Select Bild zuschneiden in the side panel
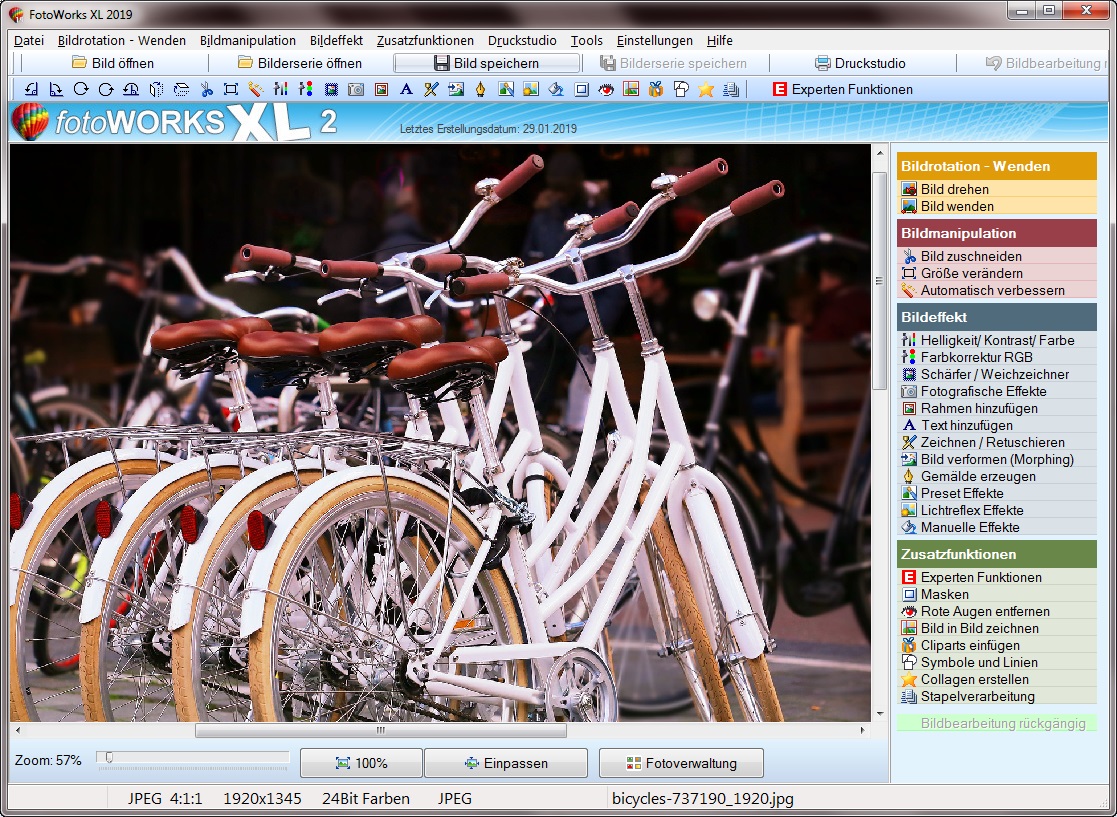 click(997, 256)
